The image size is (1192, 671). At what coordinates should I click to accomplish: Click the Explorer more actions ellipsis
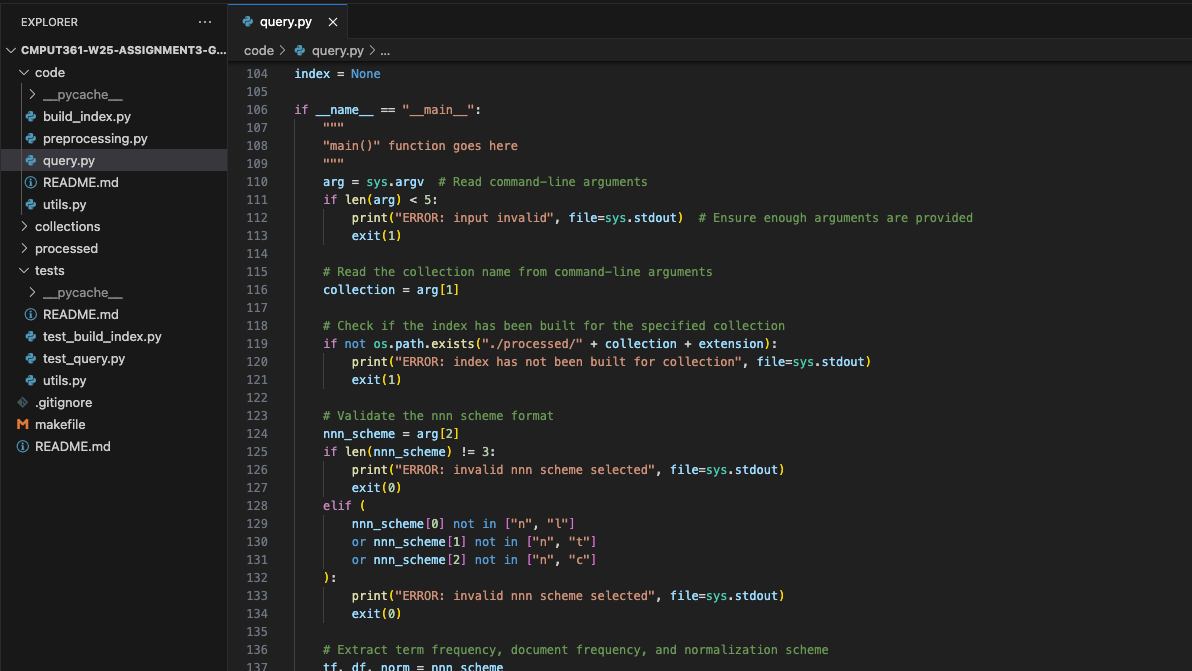205,22
